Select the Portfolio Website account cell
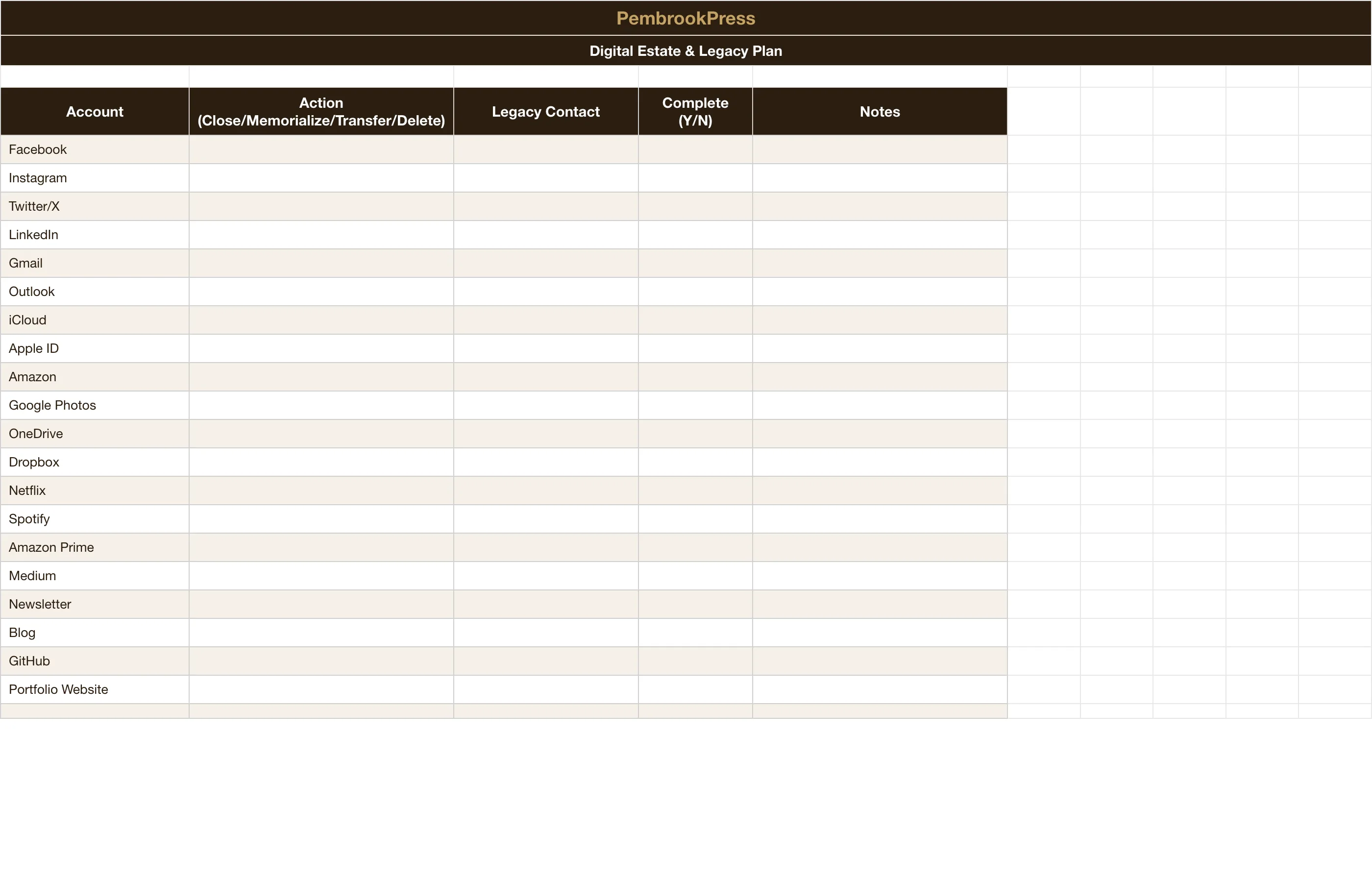The width and height of the screenshot is (1372, 882). coord(95,689)
